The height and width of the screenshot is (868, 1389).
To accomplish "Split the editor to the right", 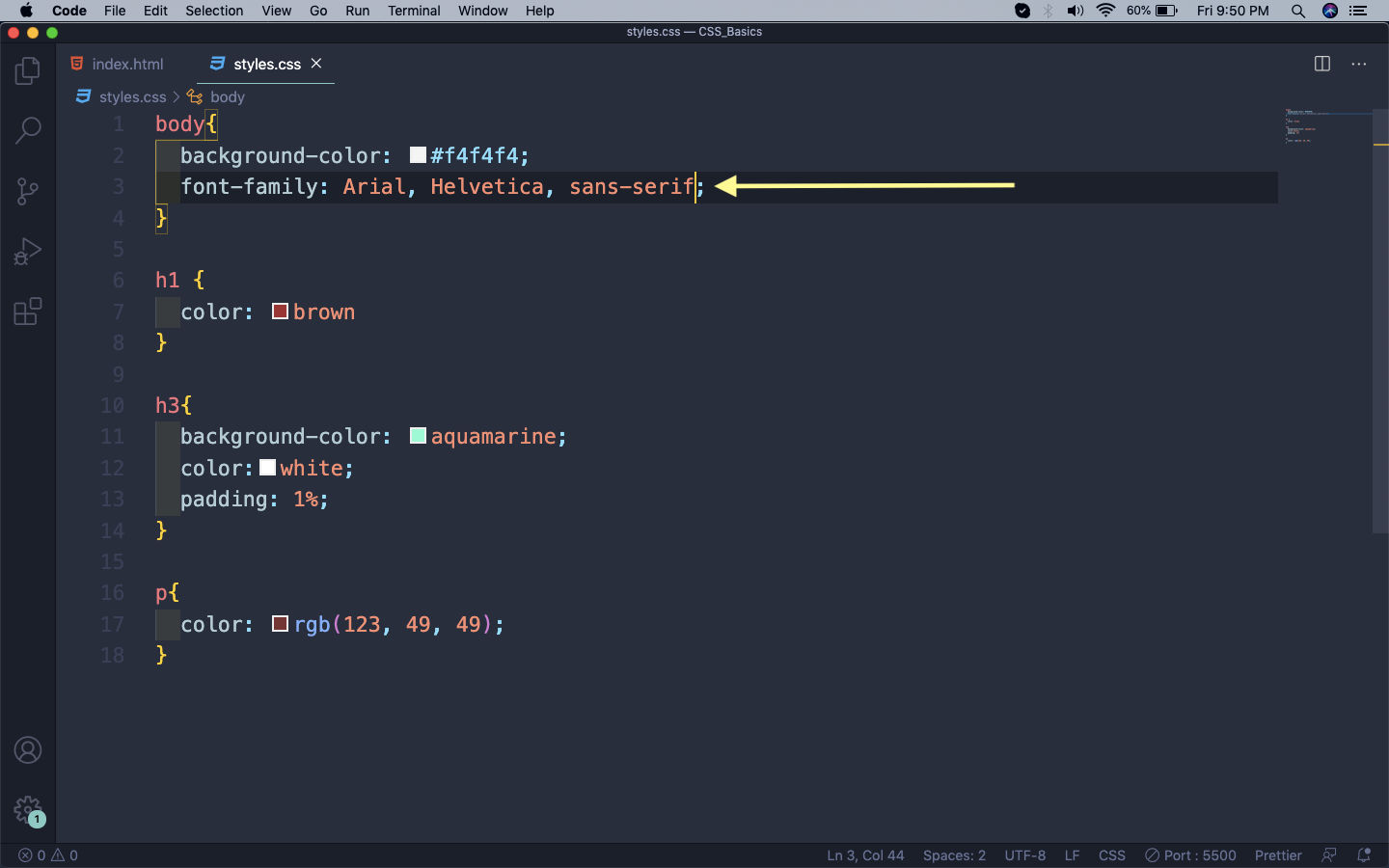I will coord(1322,64).
